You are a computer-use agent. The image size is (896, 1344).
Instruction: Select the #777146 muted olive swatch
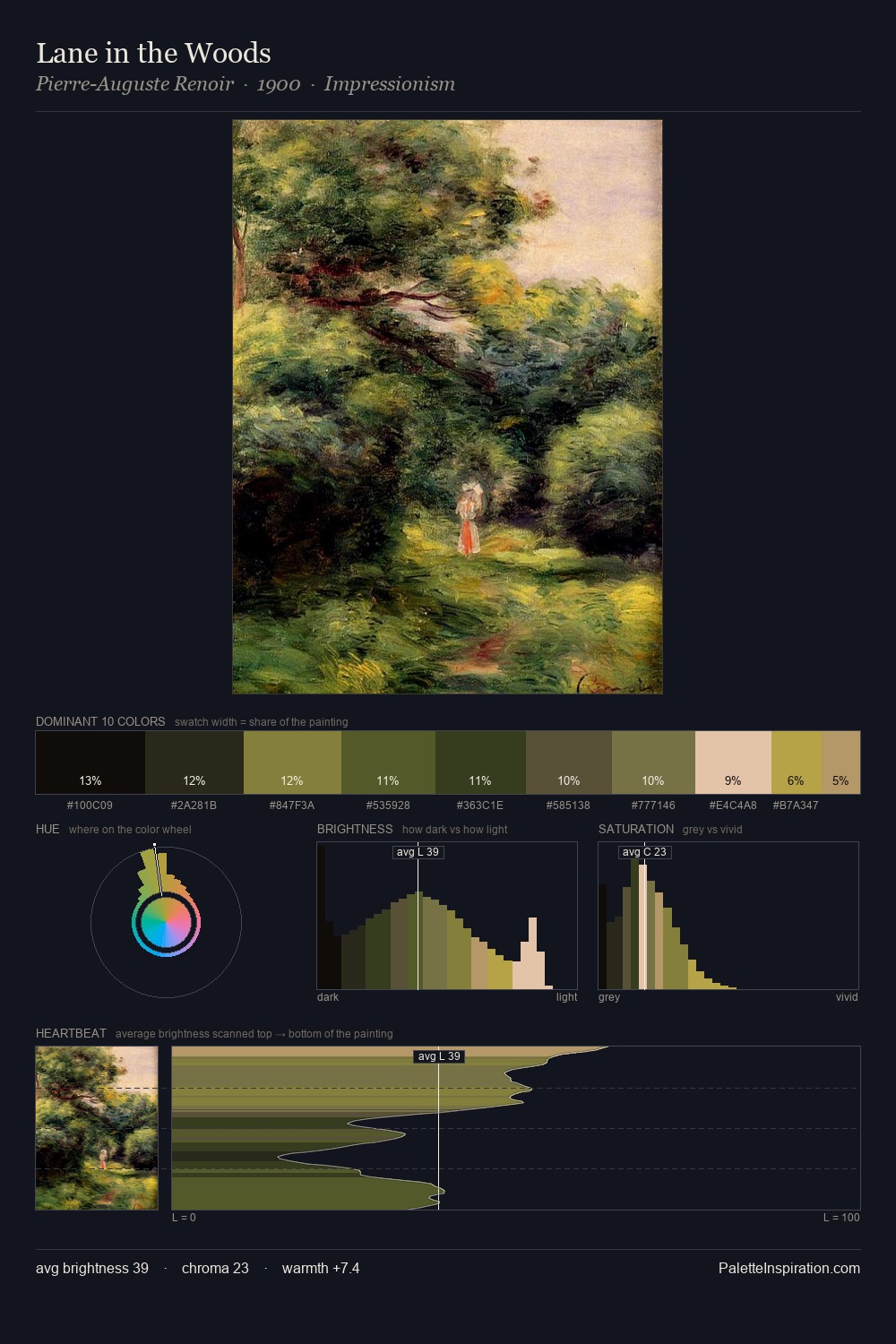pyautogui.click(x=653, y=762)
